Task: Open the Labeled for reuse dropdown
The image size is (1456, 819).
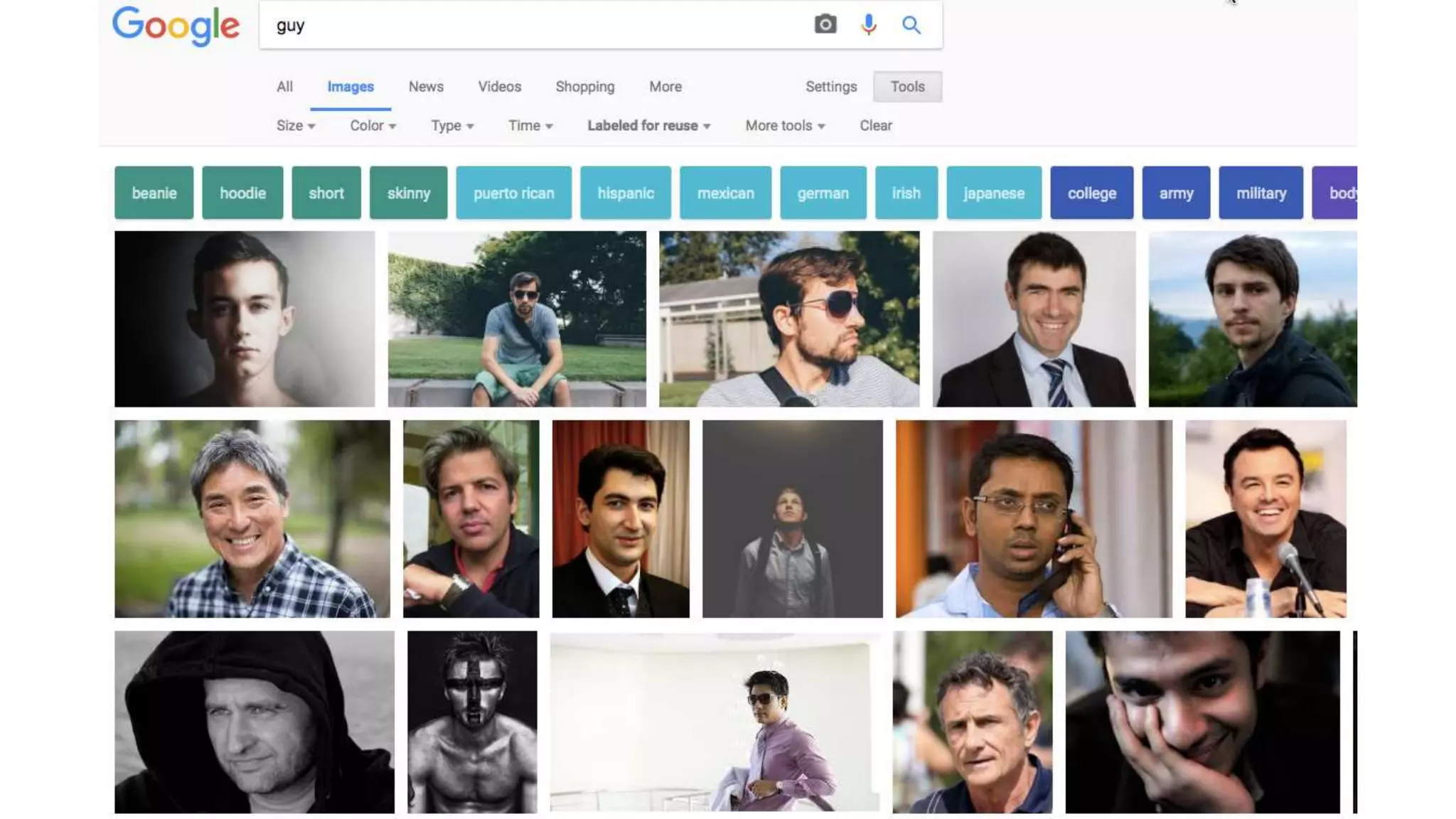Action: click(648, 126)
